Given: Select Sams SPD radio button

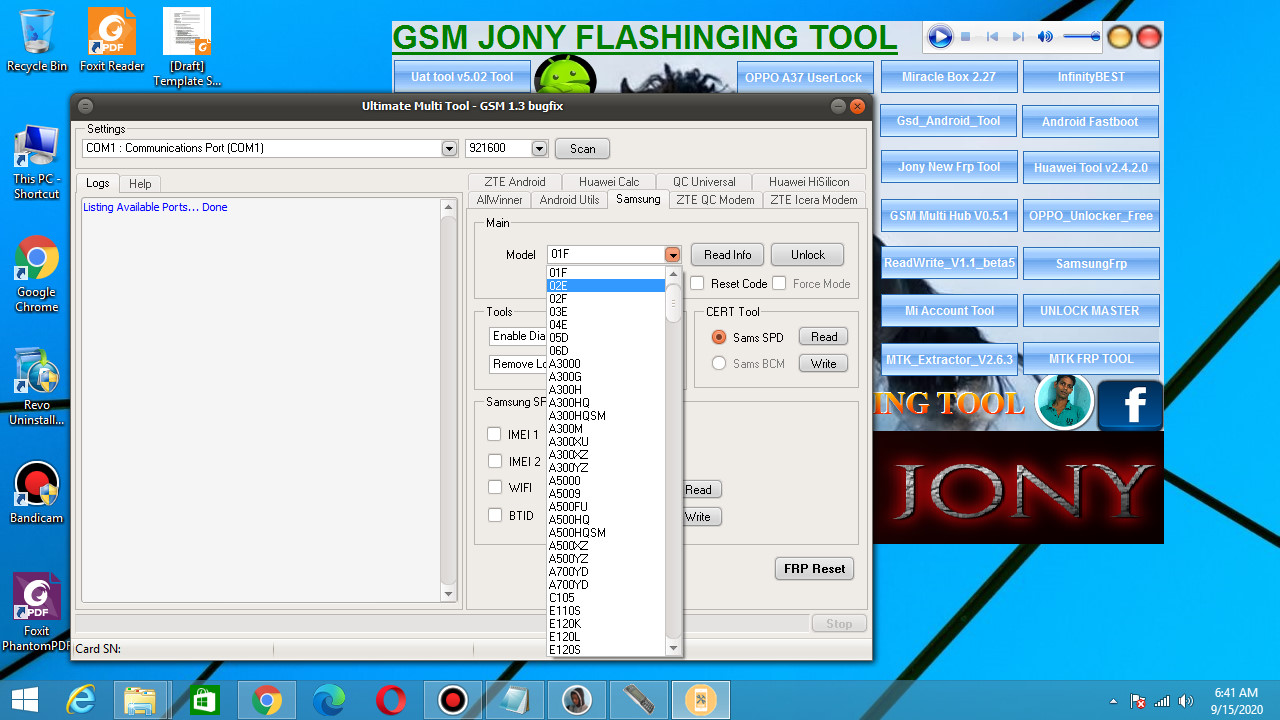Looking at the screenshot, I should pos(718,337).
